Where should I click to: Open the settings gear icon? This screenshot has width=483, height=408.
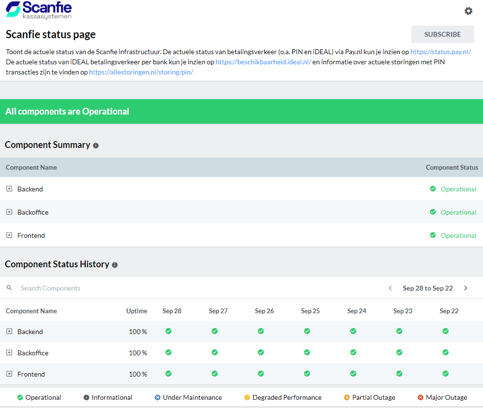pos(468,11)
